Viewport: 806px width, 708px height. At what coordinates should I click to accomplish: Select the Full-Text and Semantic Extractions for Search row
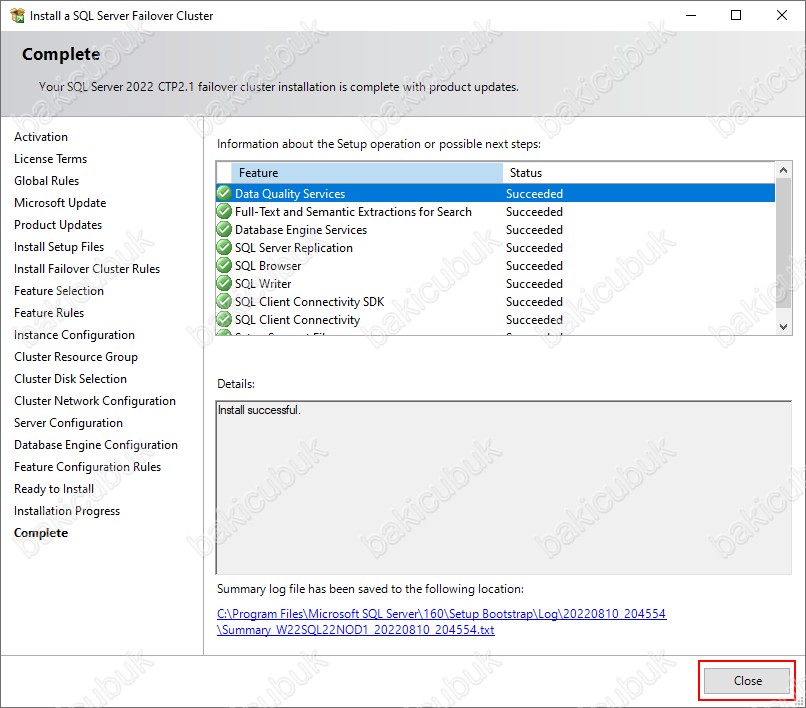point(496,211)
